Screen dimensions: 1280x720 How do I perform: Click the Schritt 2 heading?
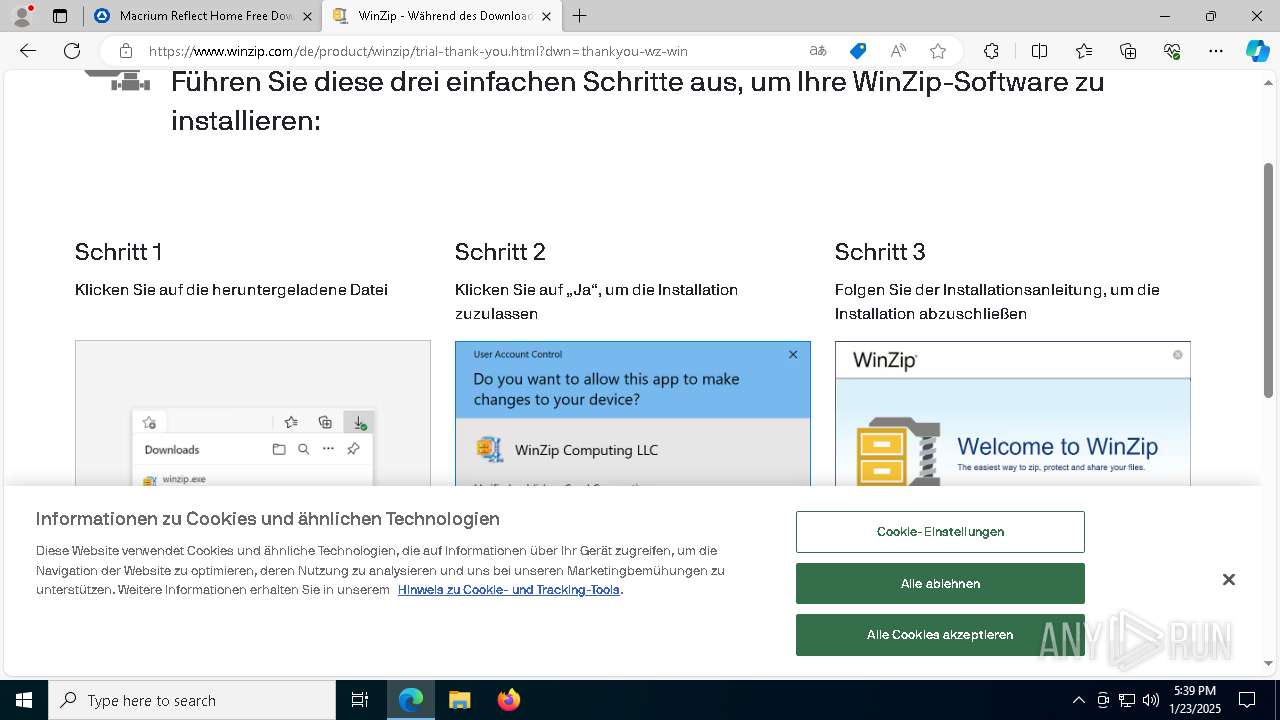click(500, 252)
